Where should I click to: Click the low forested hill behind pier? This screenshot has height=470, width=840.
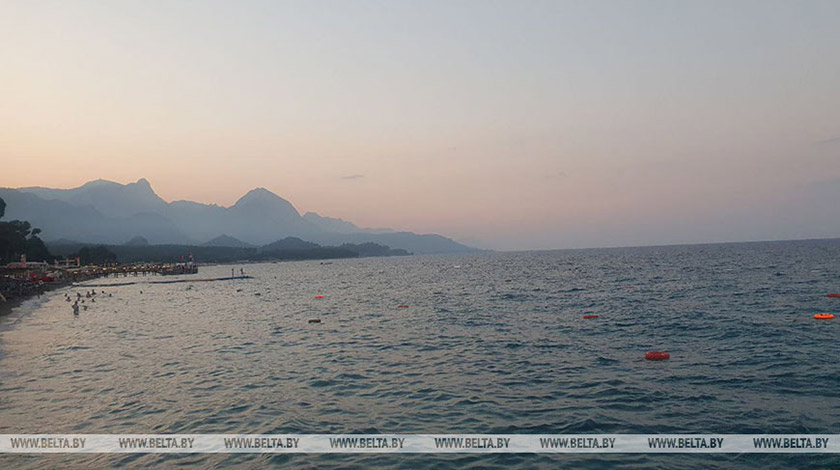290,245
